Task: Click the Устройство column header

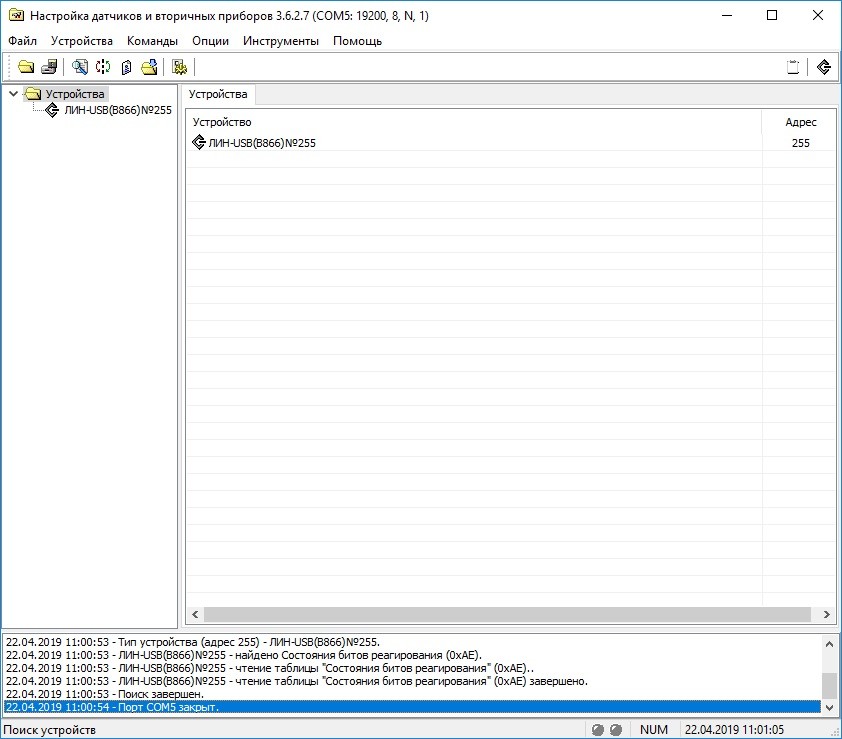Action: [474, 122]
